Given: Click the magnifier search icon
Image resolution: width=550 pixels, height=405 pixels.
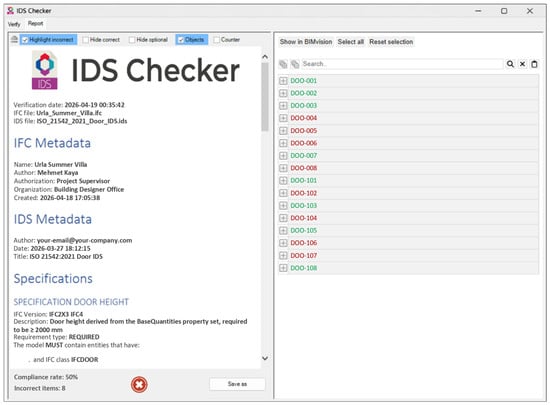Looking at the screenshot, I should [x=510, y=64].
